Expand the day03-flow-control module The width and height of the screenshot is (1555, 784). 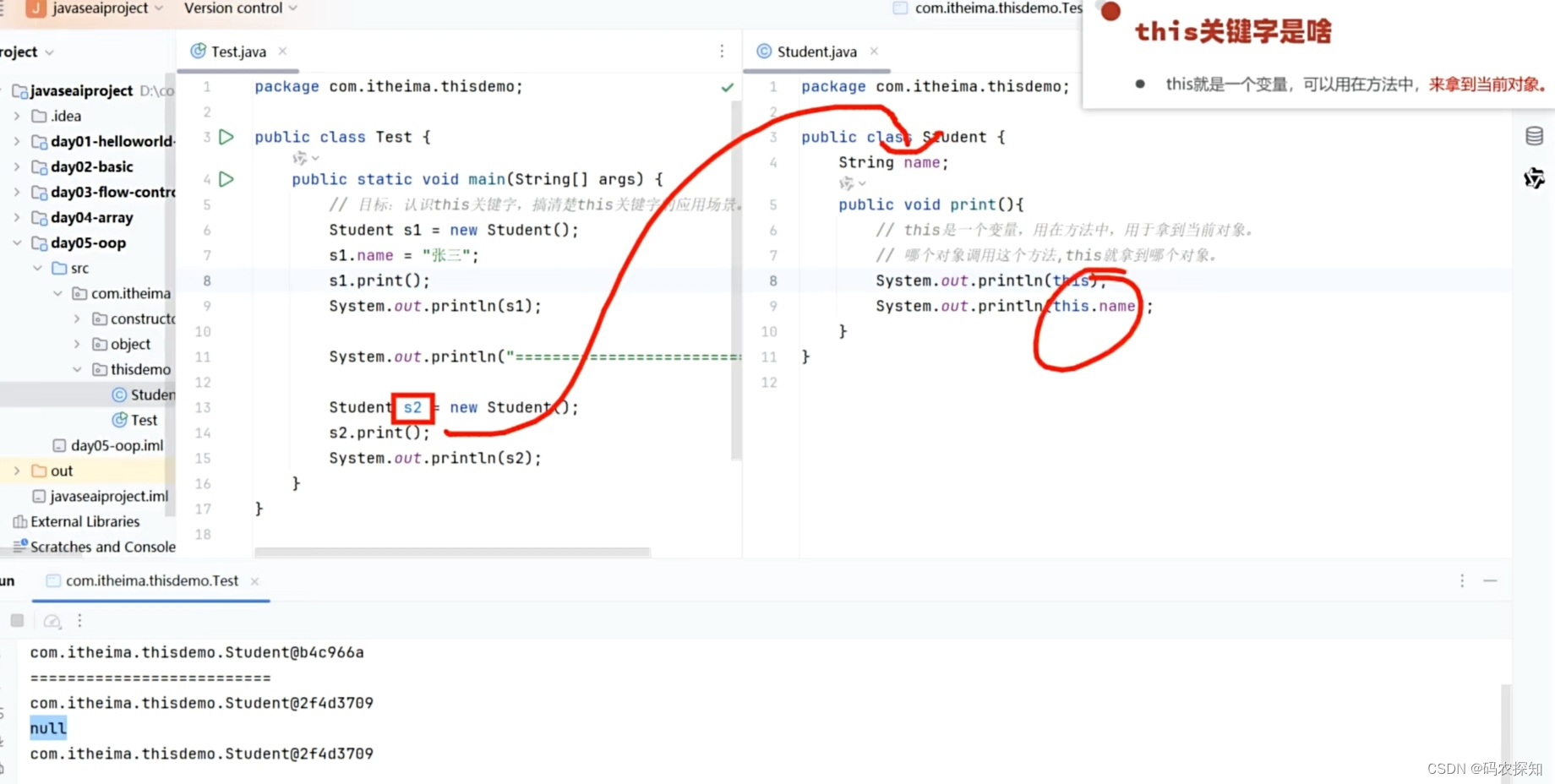pos(17,192)
